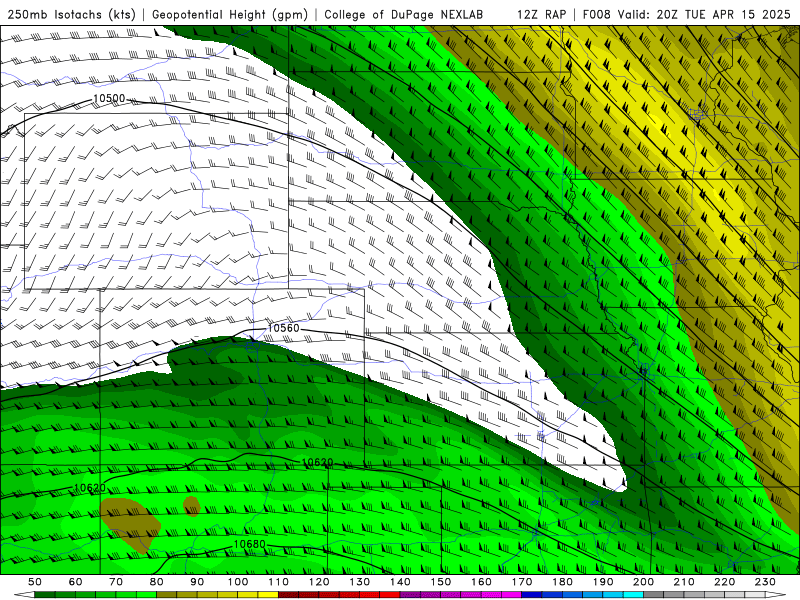Click the 110 value on the color scale
Image resolution: width=800 pixels, height=600 pixels.
point(278,582)
